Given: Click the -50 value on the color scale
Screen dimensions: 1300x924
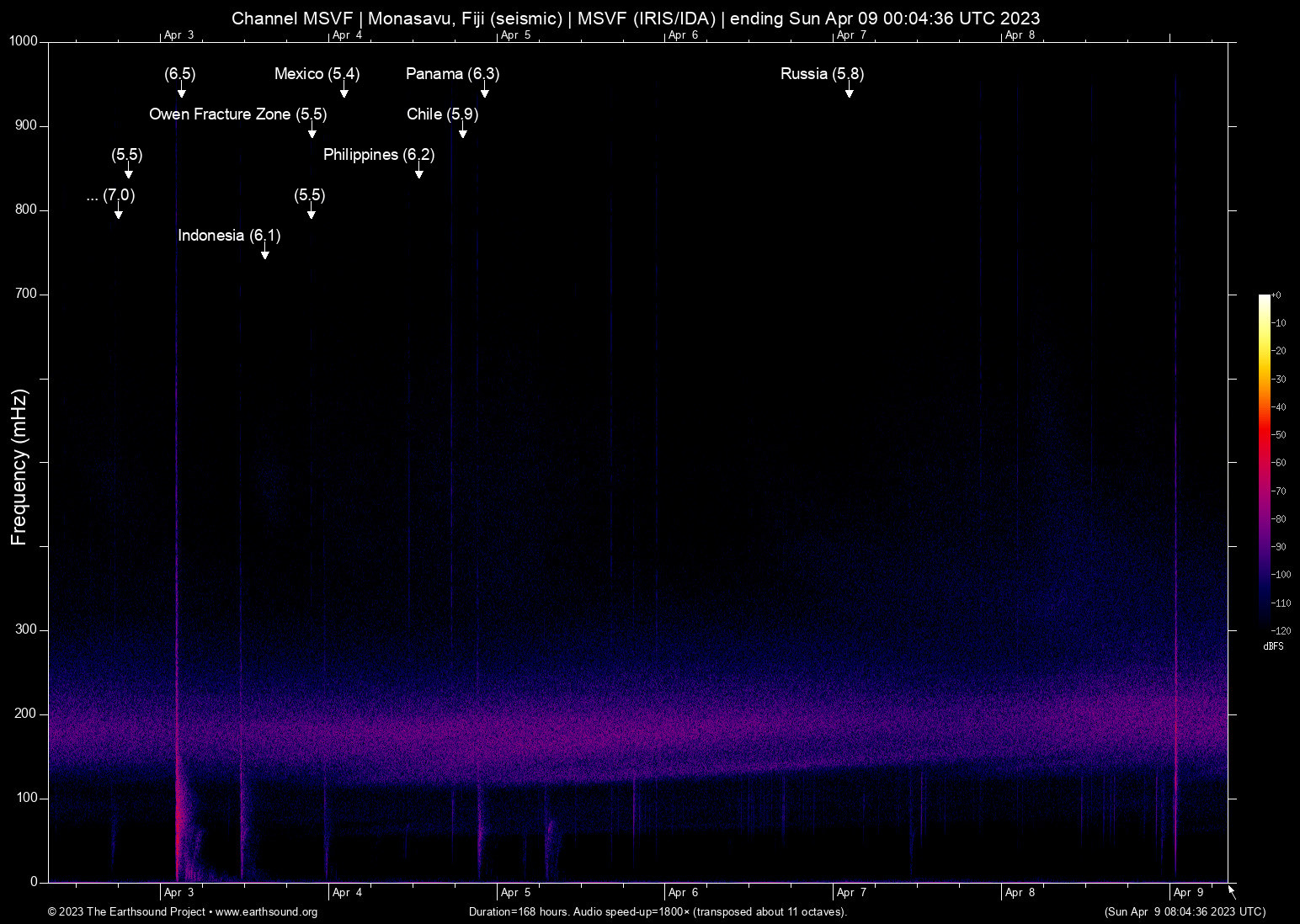Looking at the screenshot, I should [x=1278, y=435].
